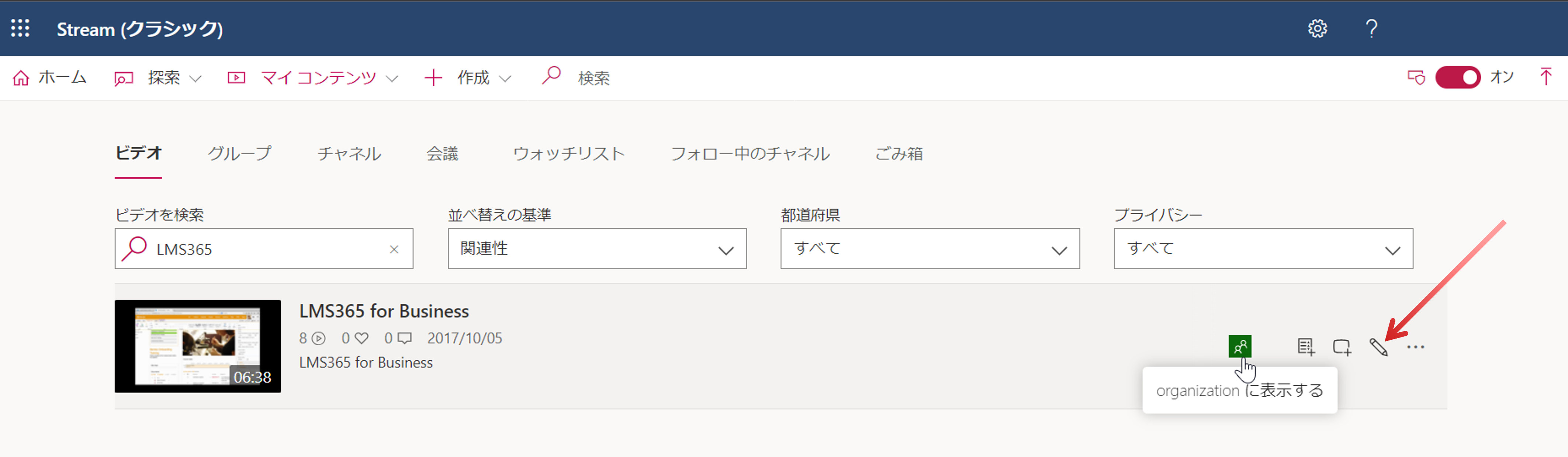Click the green organization visibility icon
Screen dimensions: 1568x457
click(x=1239, y=346)
